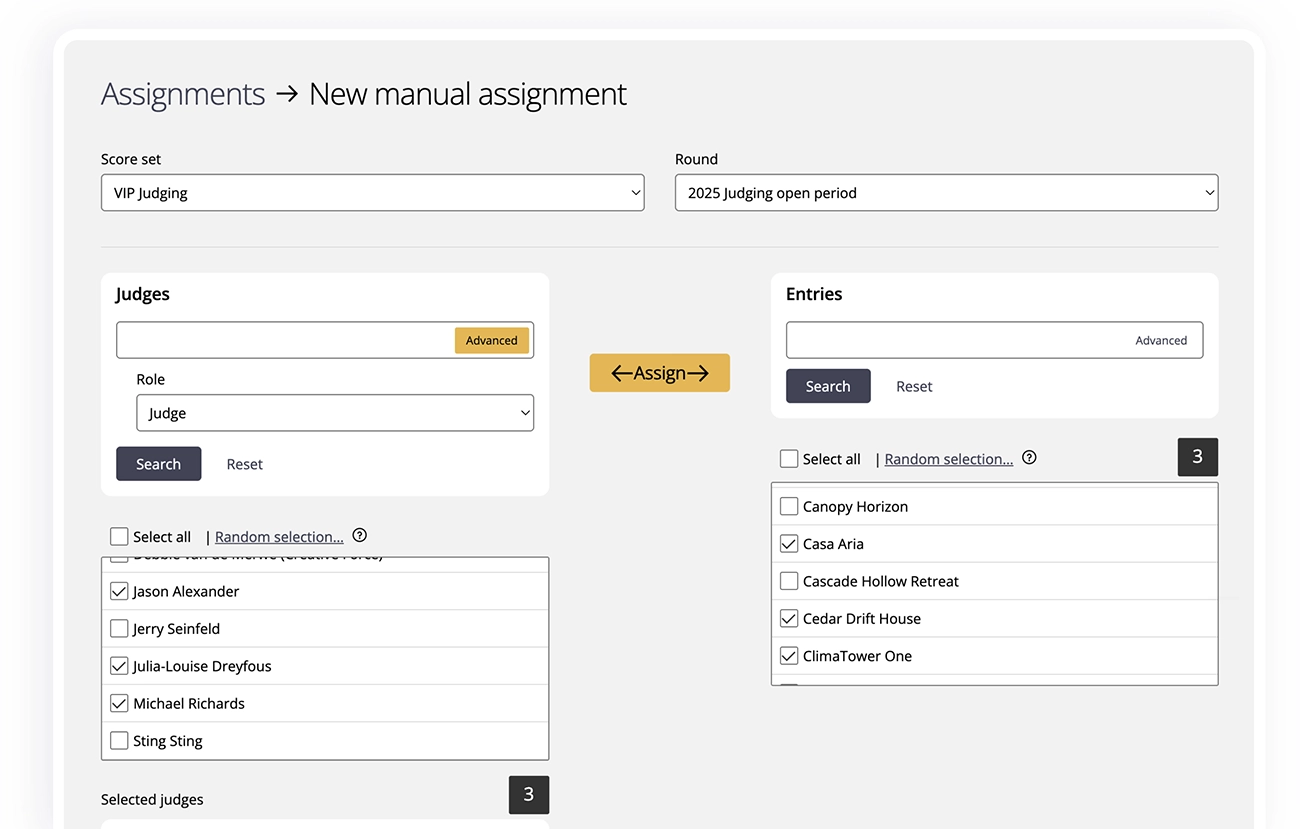Uncheck Jason Alexander judge
Image resolution: width=1300 pixels, height=829 pixels.
(119, 591)
